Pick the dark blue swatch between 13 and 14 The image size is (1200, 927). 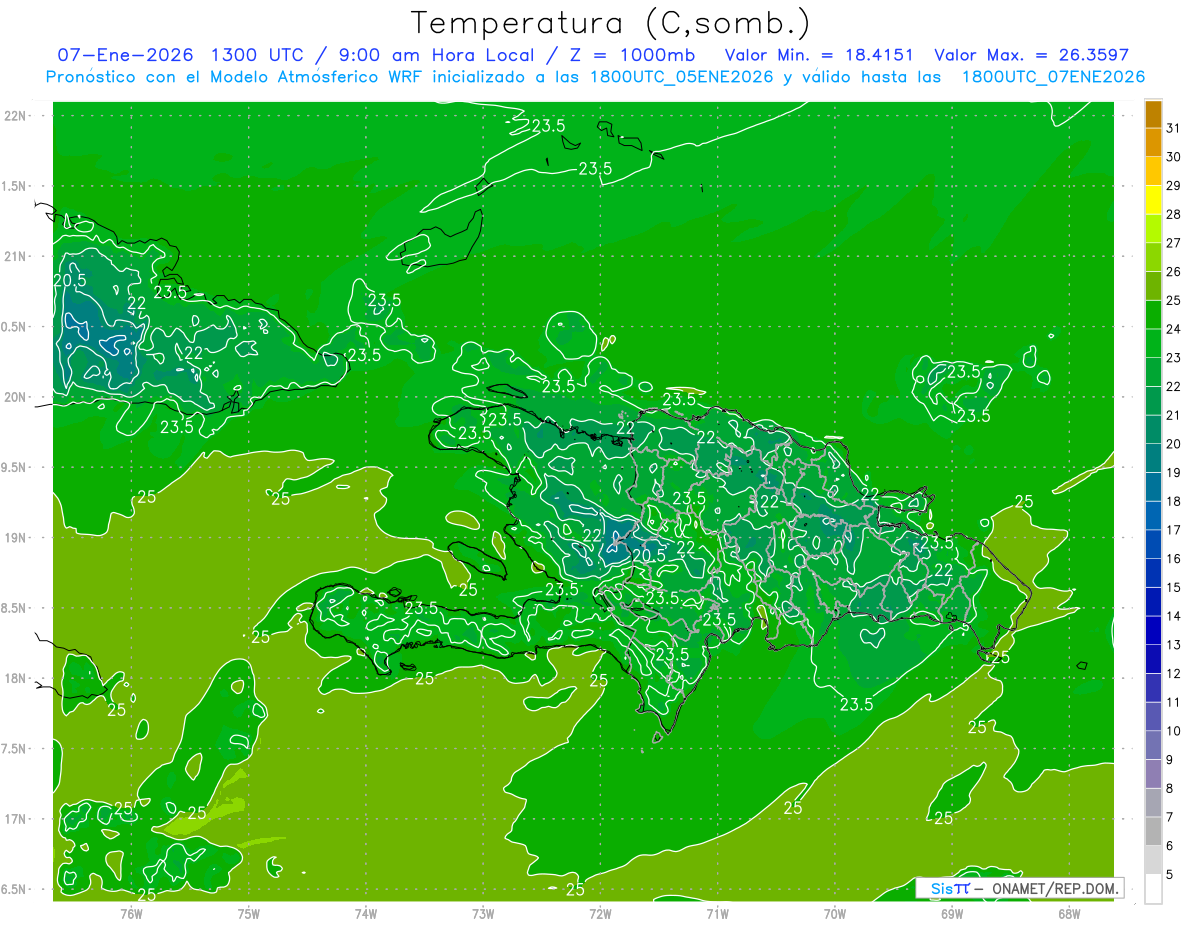pyautogui.click(x=1153, y=631)
